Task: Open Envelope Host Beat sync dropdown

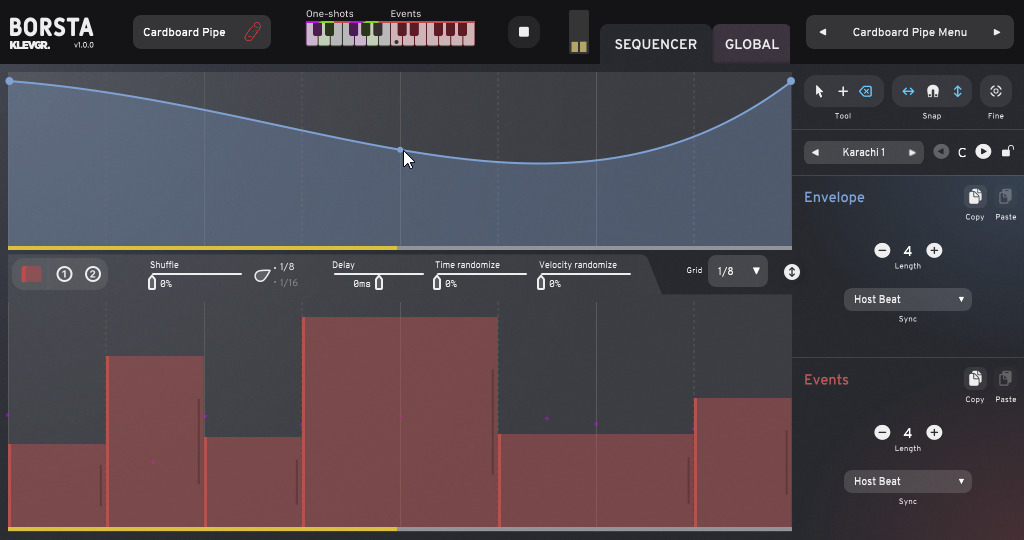Action: (908, 300)
